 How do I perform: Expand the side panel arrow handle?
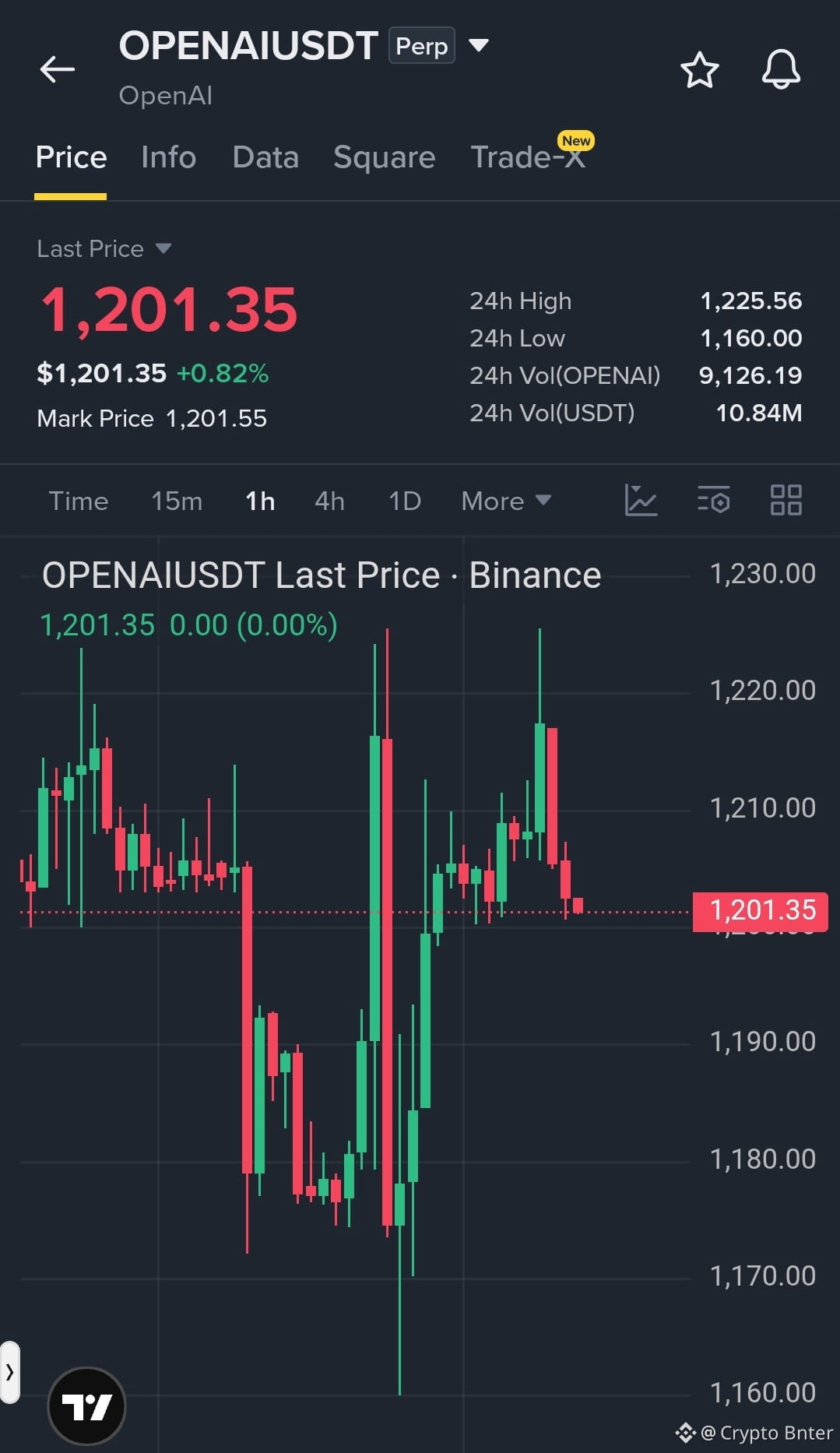9,1372
